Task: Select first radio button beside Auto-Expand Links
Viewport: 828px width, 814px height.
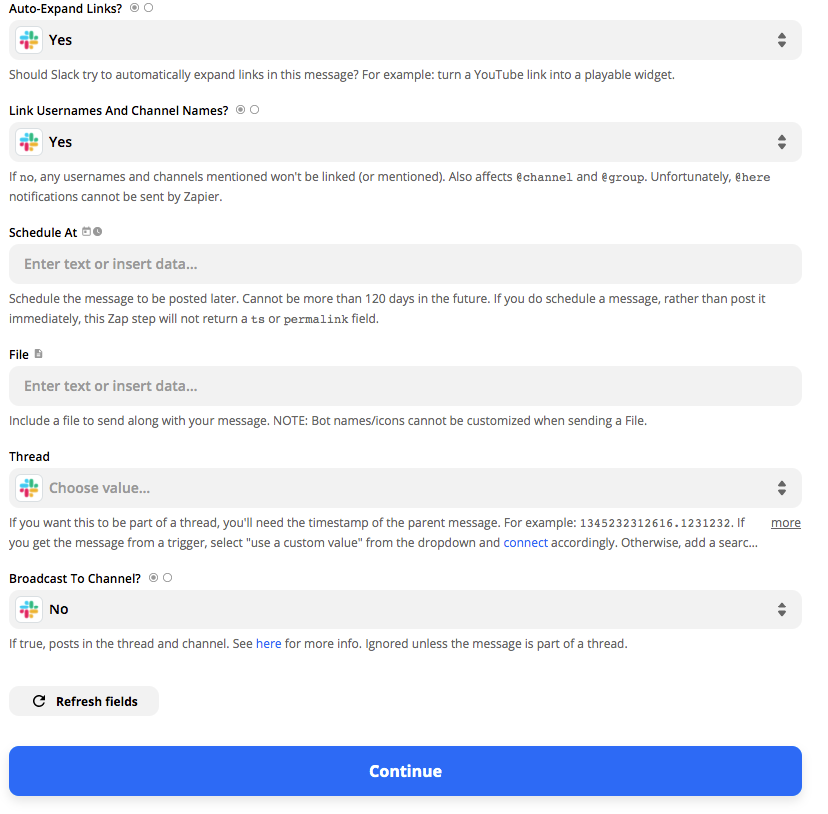Action: pos(135,8)
